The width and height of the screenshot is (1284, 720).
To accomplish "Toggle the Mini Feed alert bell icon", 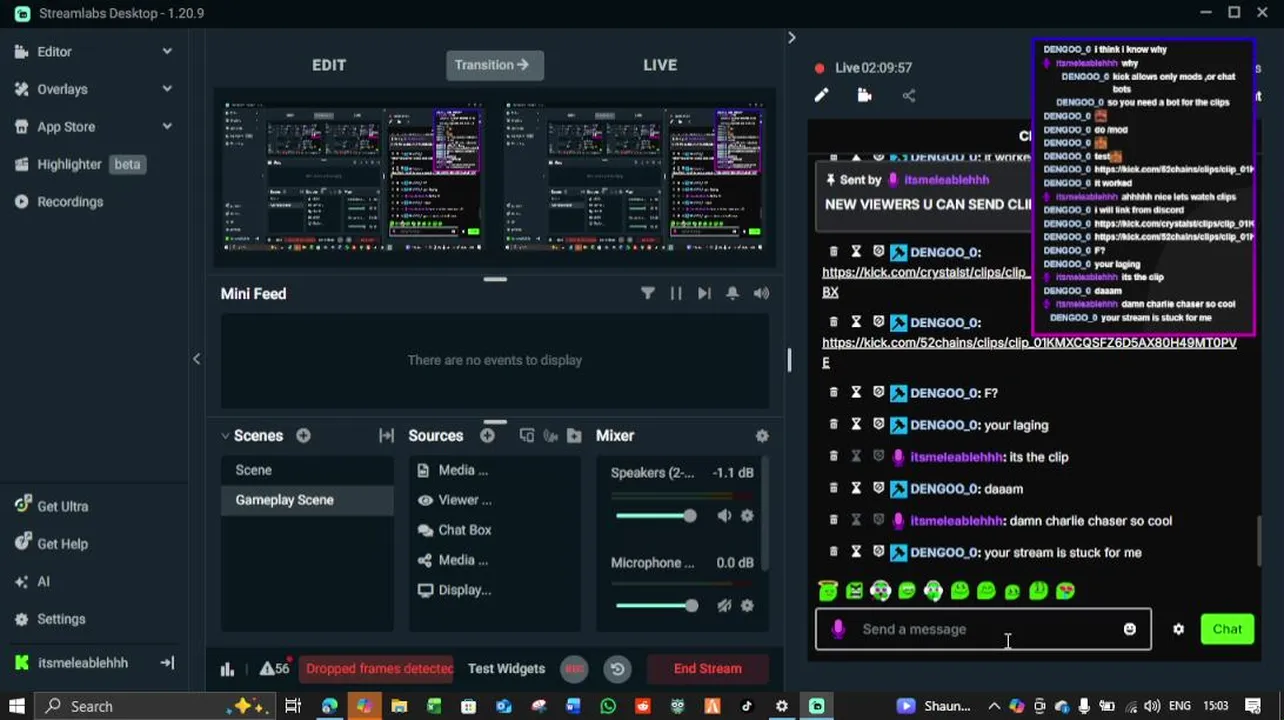I will pyautogui.click(x=733, y=293).
